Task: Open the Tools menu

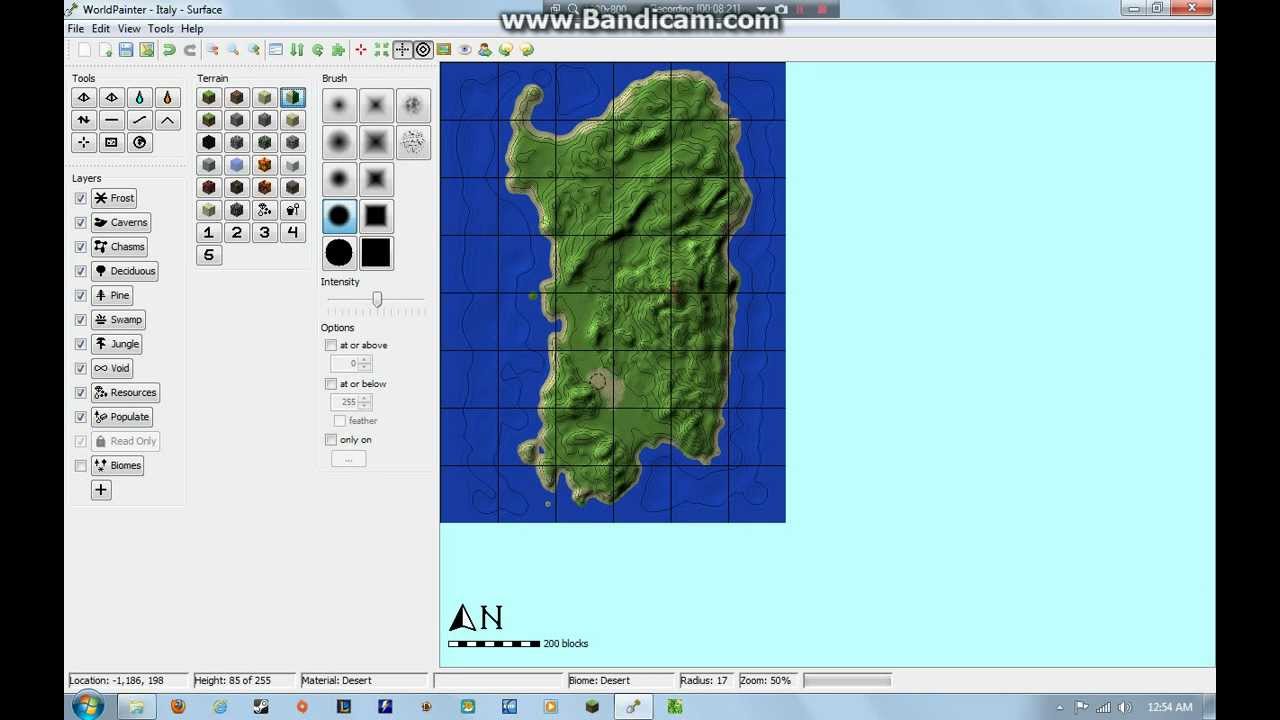Action: pyautogui.click(x=161, y=29)
